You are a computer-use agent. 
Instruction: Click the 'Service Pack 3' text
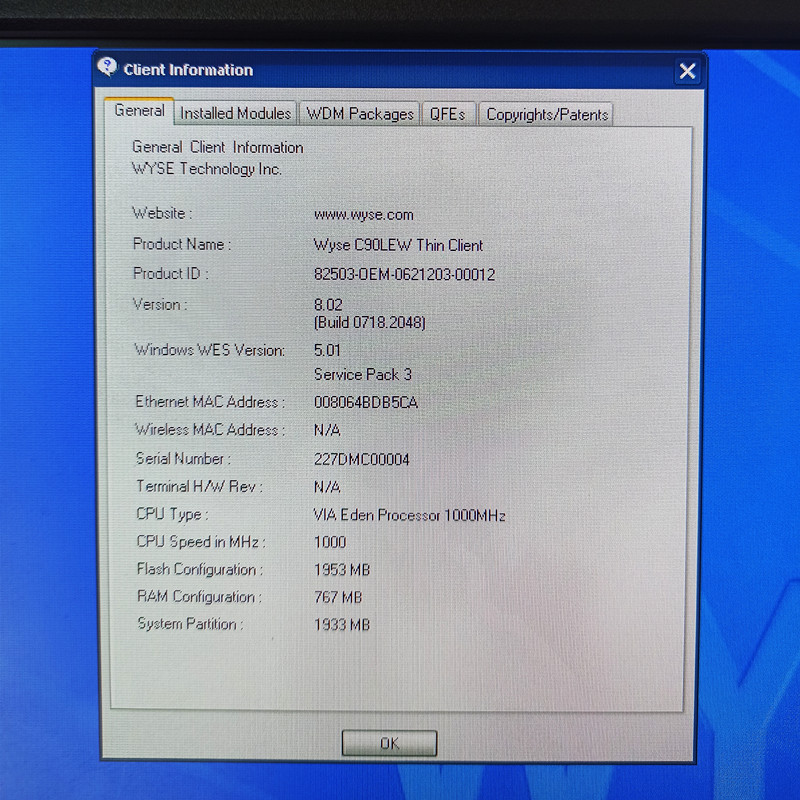click(x=363, y=374)
